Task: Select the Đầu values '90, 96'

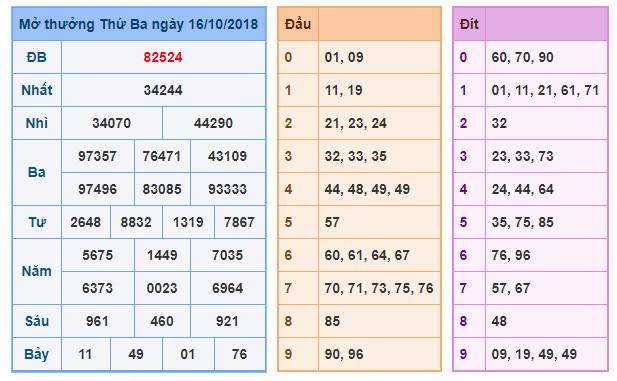Action: click(344, 355)
